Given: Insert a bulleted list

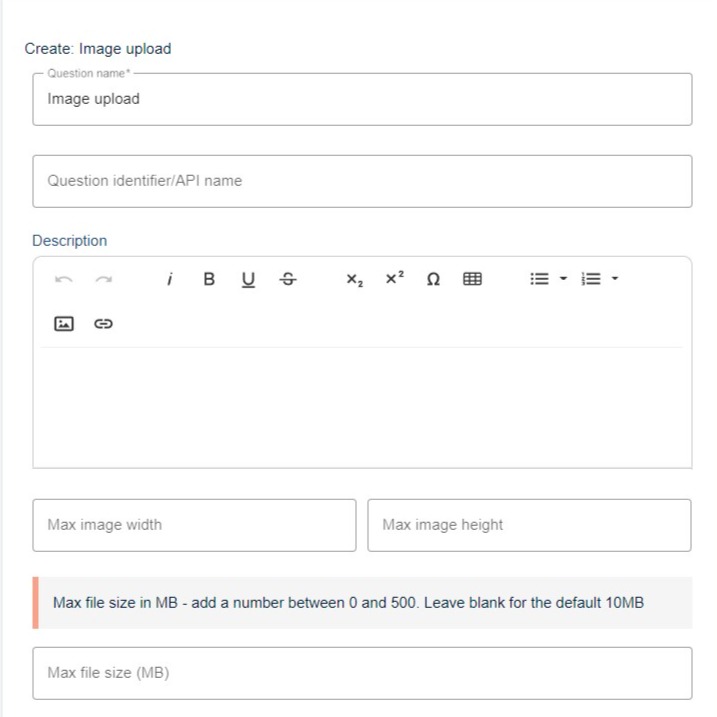Looking at the screenshot, I should coord(540,278).
